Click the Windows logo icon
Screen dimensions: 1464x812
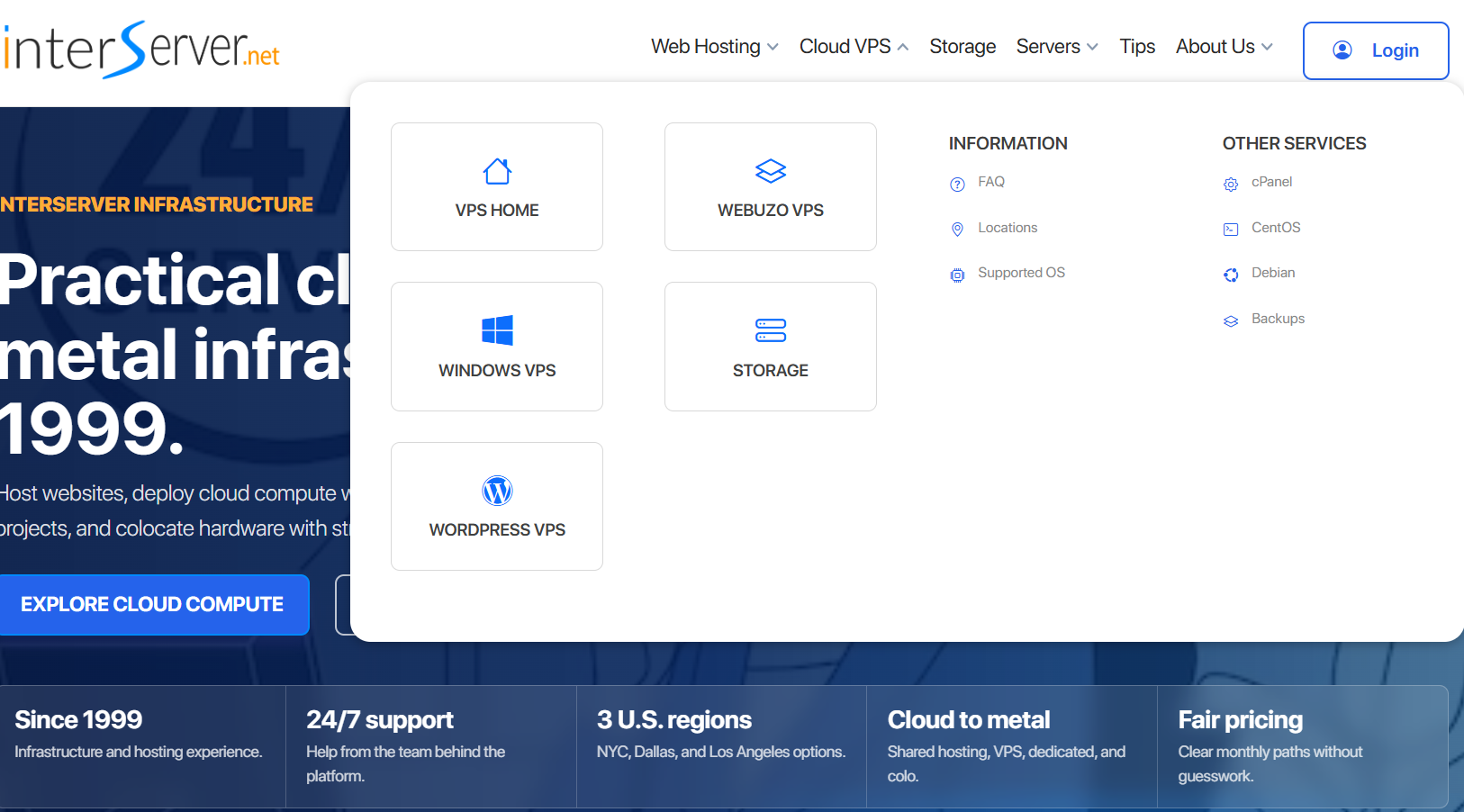click(x=497, y=330)
